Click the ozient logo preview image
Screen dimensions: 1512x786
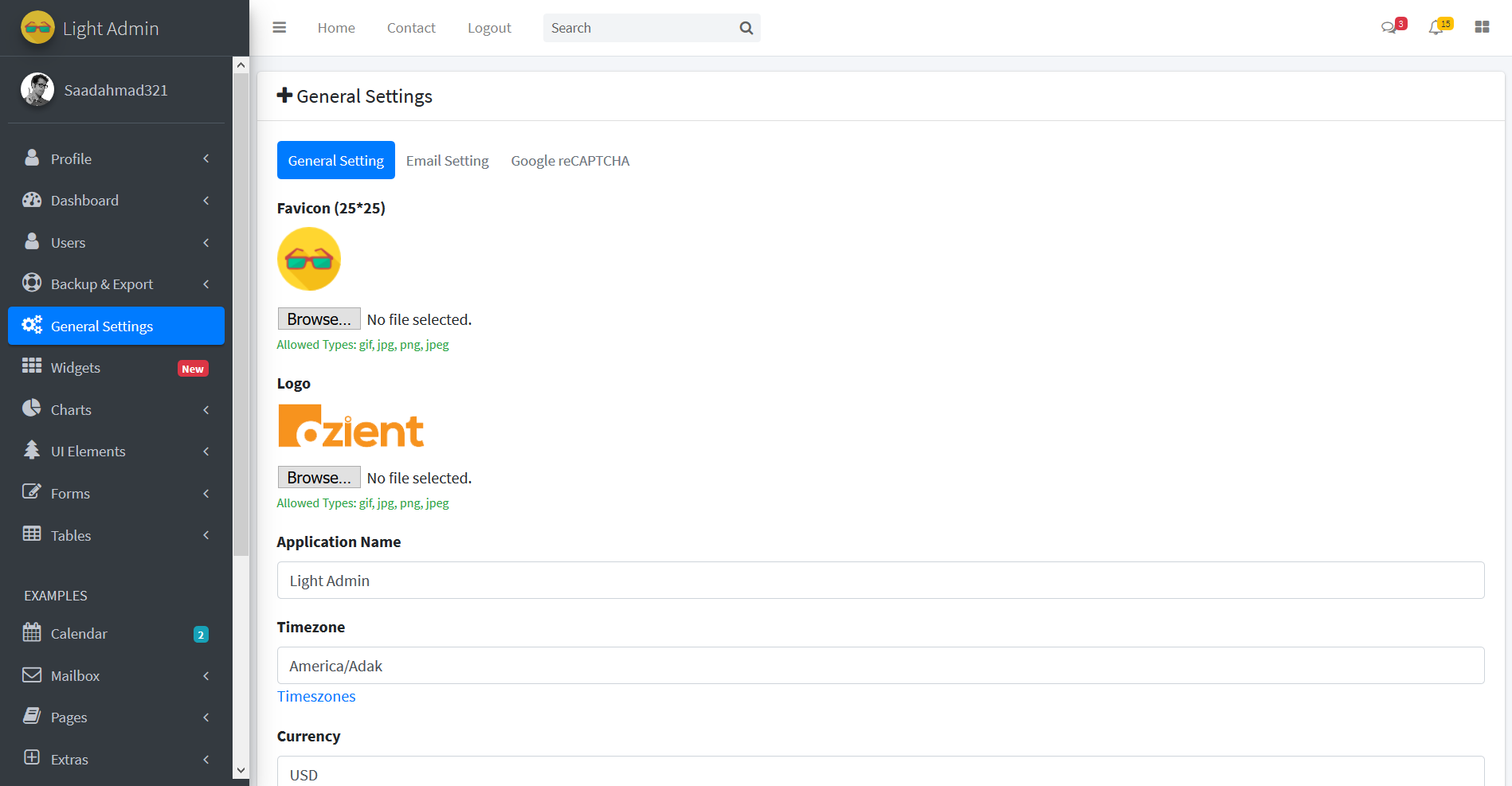(x=351, y=425)
